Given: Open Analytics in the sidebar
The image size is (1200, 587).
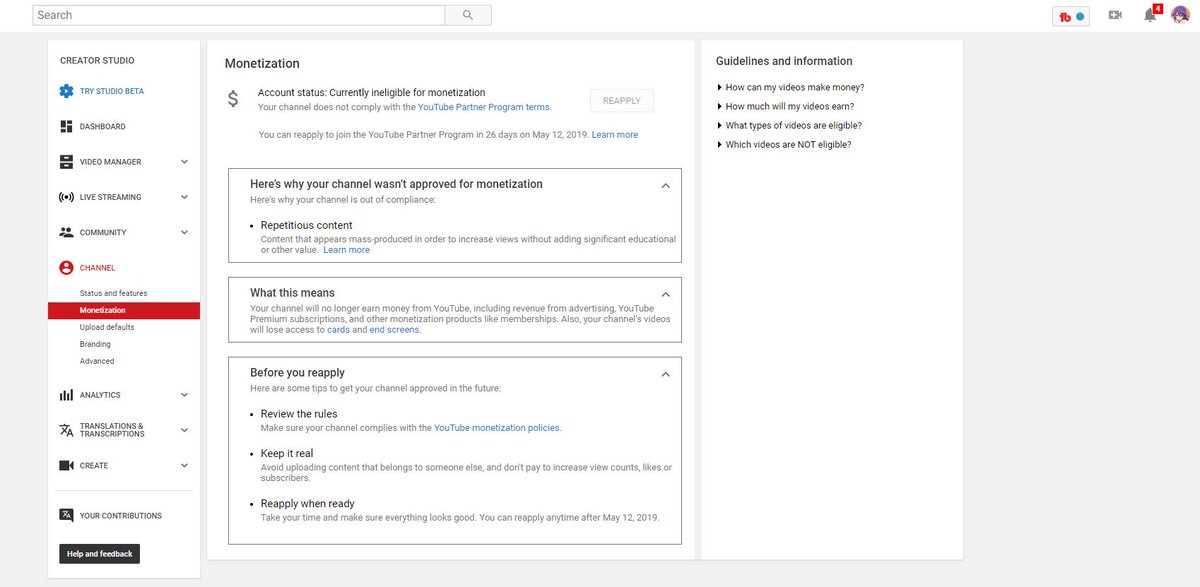Looking at the screenshot, I should click(100, 395).
